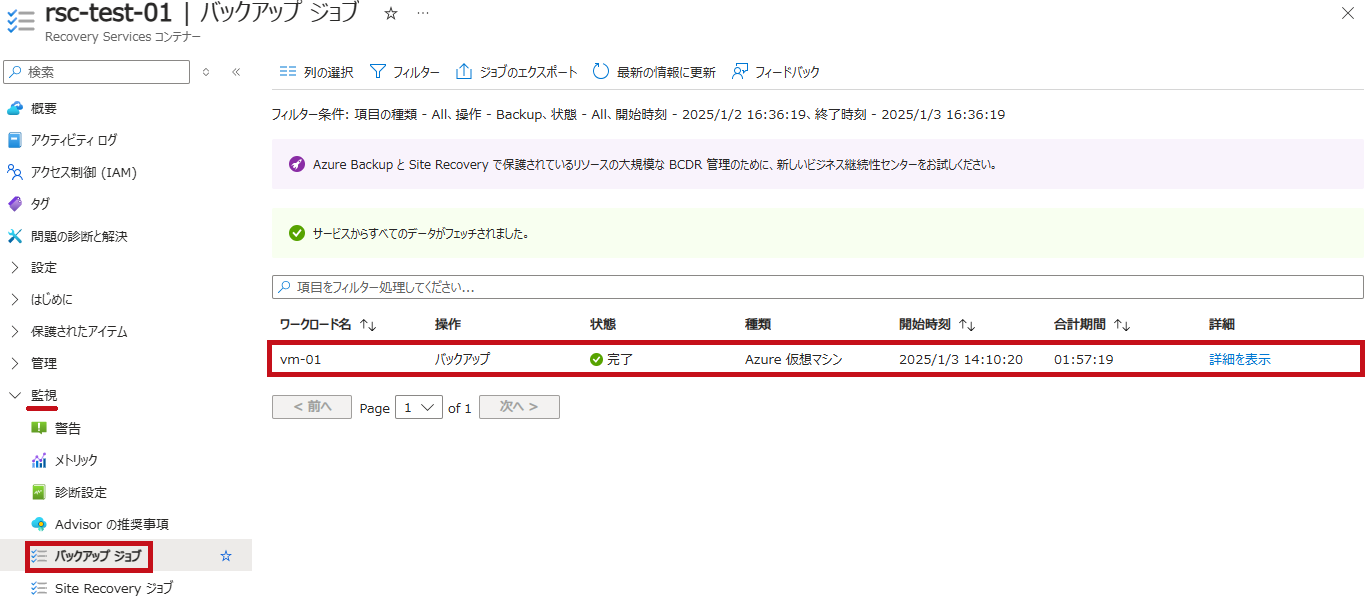Open タグ in the sidebar
Viewport: 1367px width, 604px height.
[41, 204]
